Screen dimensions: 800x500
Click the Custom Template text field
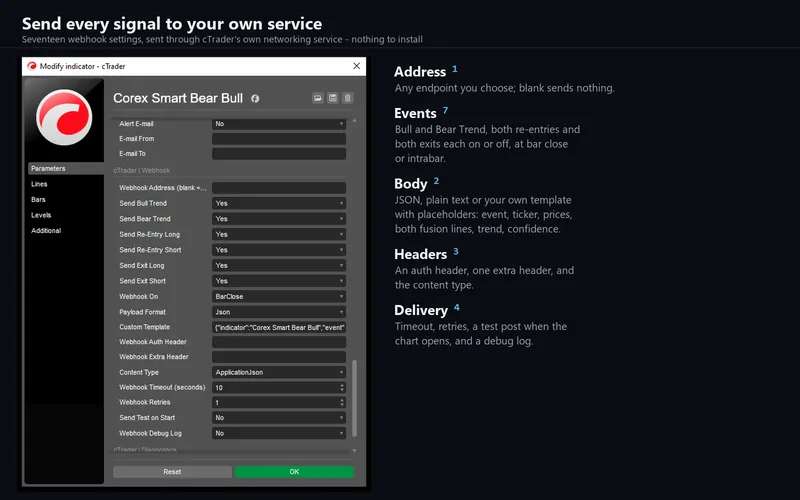pos(279,328)
